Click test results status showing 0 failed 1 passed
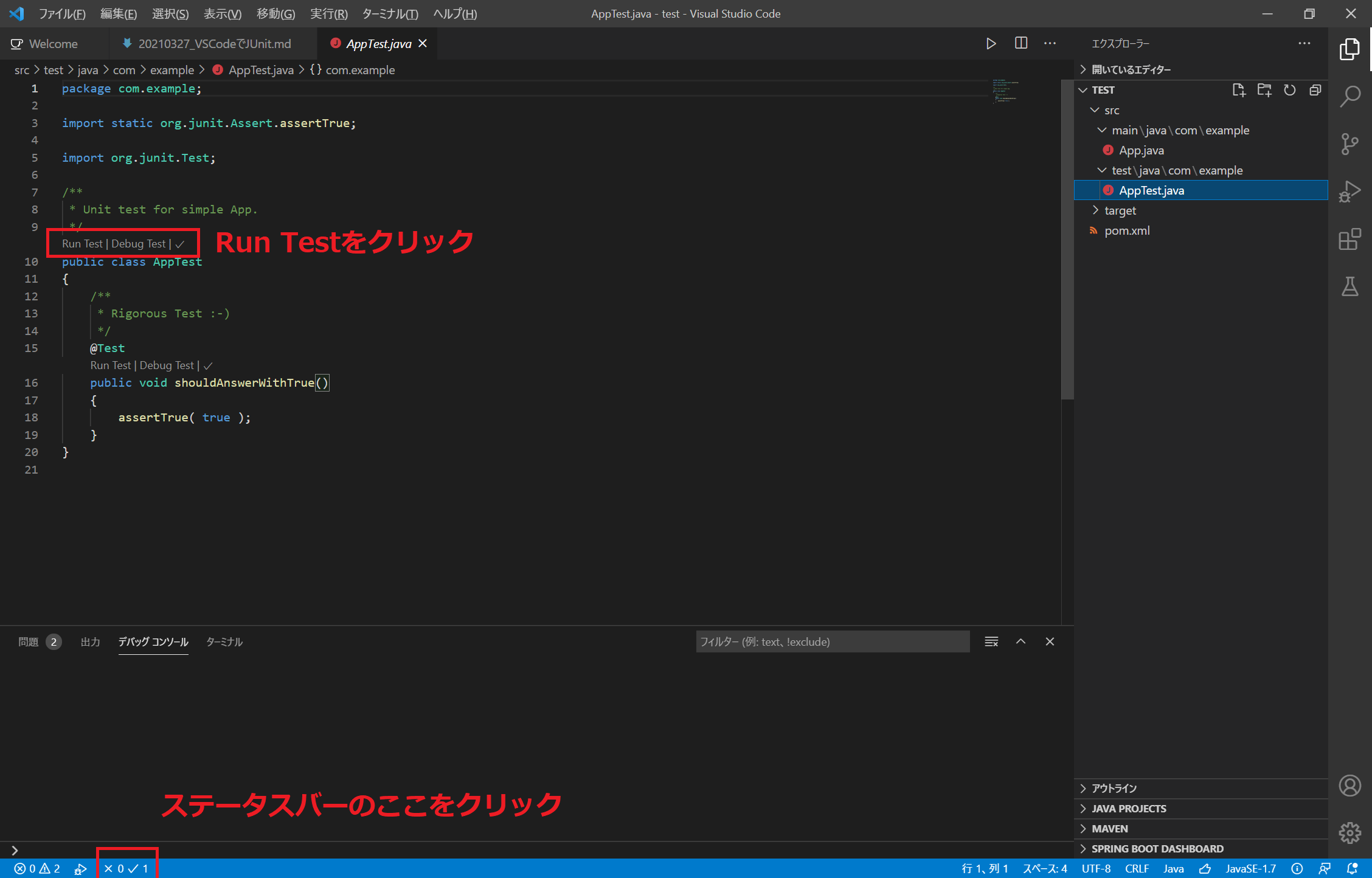The height and width of the screenshot is (878, 1372). (x=126, y=868)
